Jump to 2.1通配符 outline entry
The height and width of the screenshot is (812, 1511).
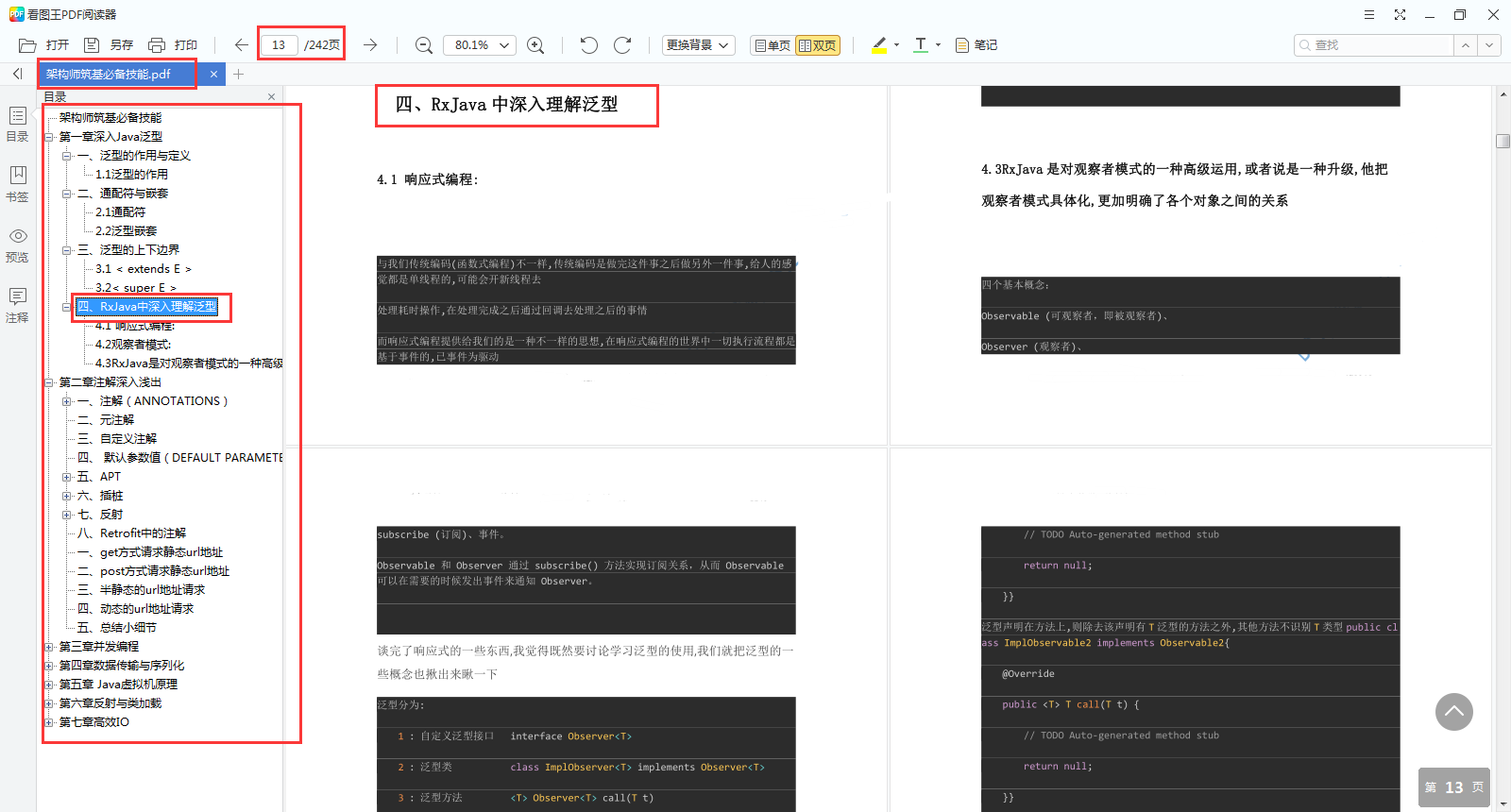click(120, 212)
